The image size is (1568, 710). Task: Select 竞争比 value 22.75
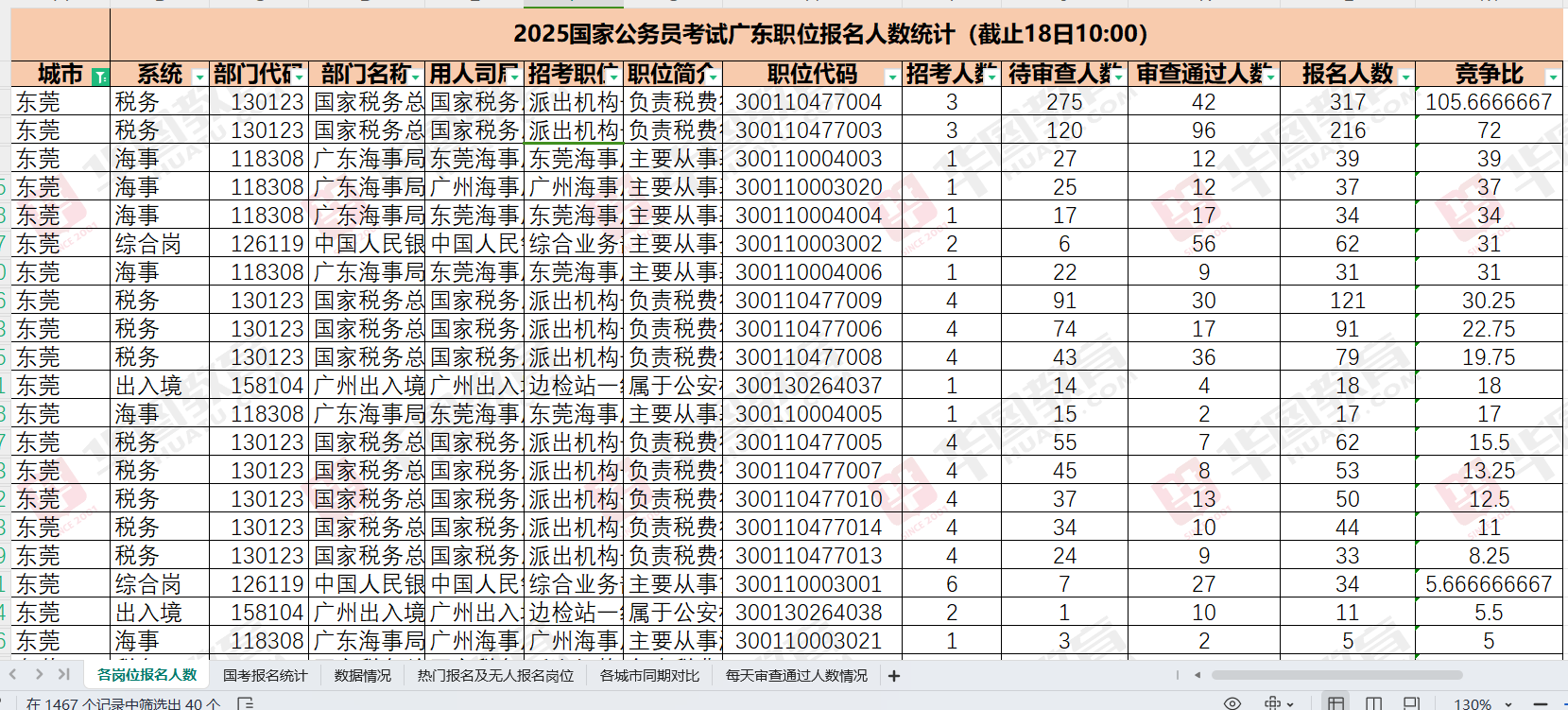point(1489,329)
